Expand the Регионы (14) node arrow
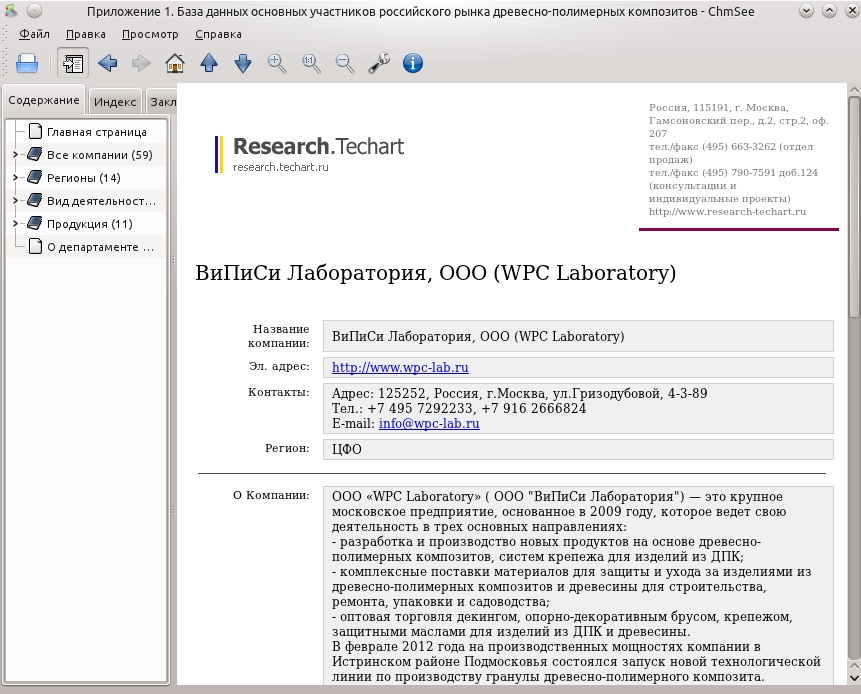The height and width of the screenshot is (694, 861). 15,178
